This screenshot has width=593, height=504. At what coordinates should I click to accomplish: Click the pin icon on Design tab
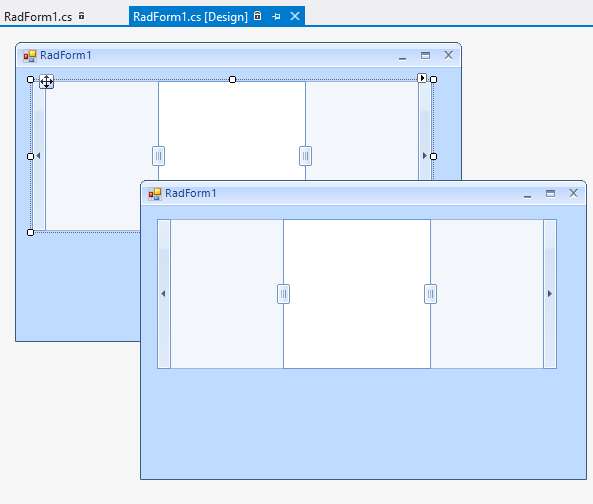click(x=276, y=16)
